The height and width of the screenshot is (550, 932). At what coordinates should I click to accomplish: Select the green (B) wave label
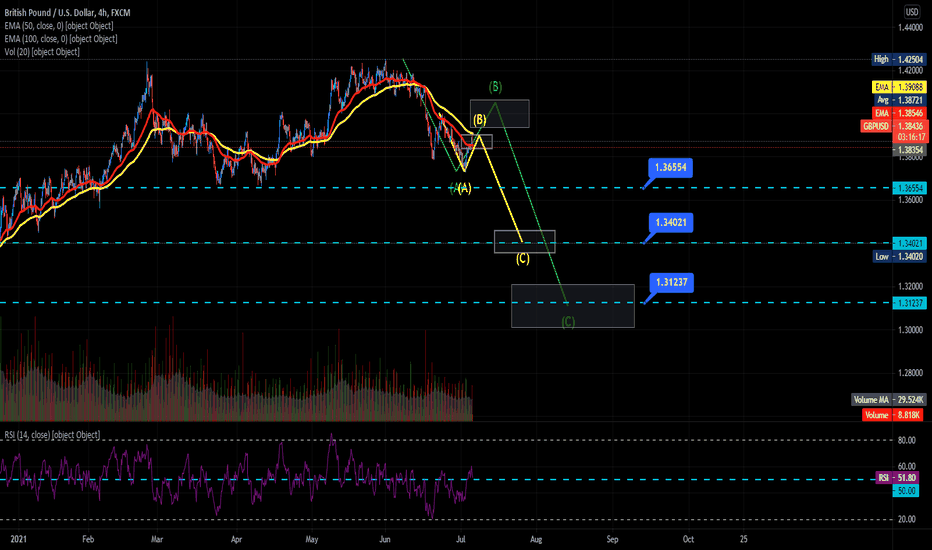pyautogui.click(x=495, y=87)
